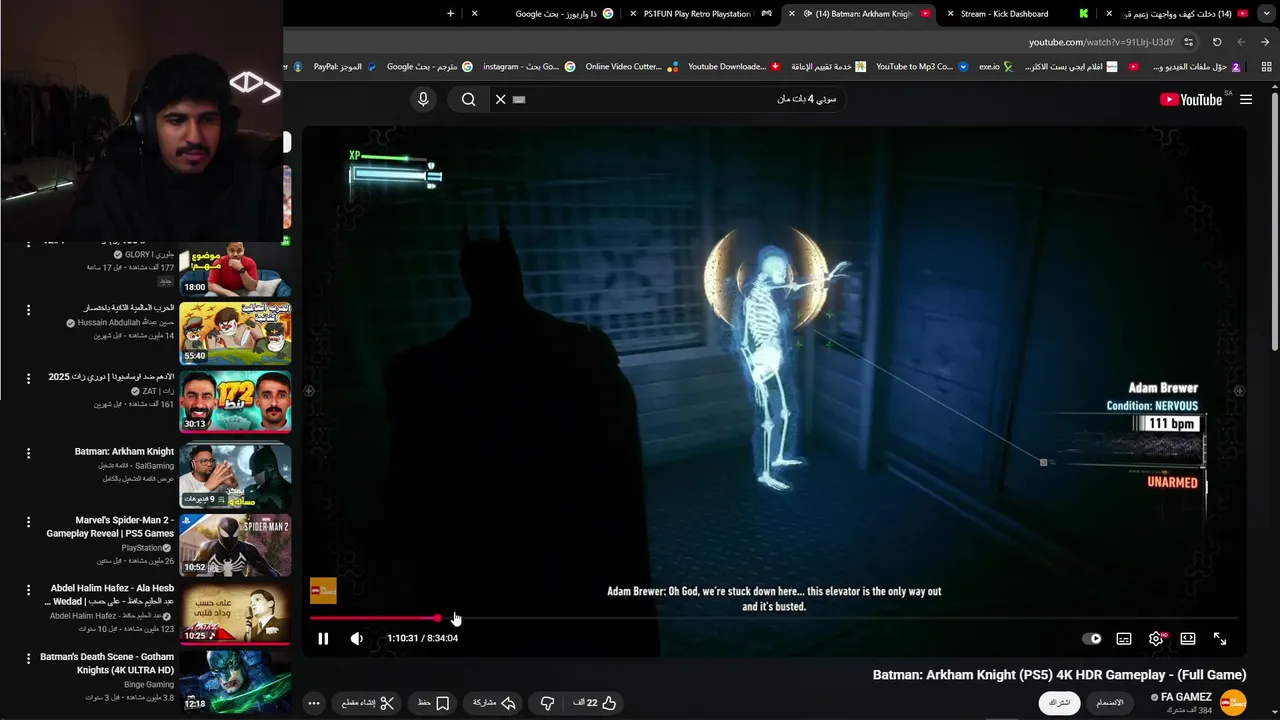This screenshot has width=1280, height=720.
Task: Mute the video with the speaker icon
Action: [x=357, y=638]
